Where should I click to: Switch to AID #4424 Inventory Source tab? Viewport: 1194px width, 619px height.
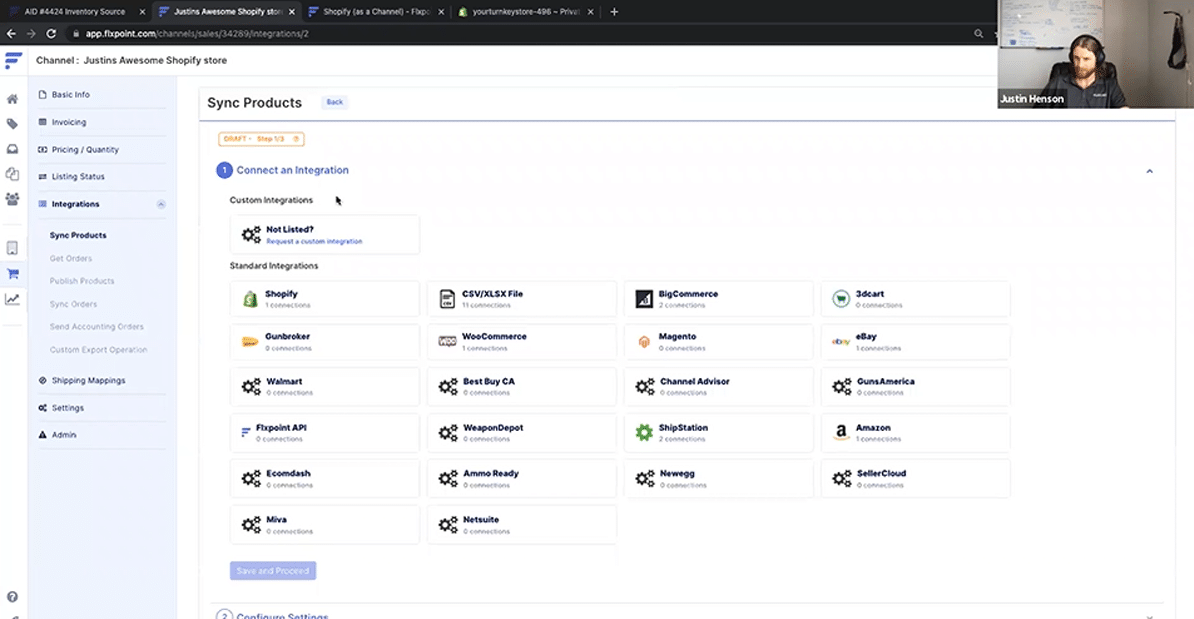(76, 11)
